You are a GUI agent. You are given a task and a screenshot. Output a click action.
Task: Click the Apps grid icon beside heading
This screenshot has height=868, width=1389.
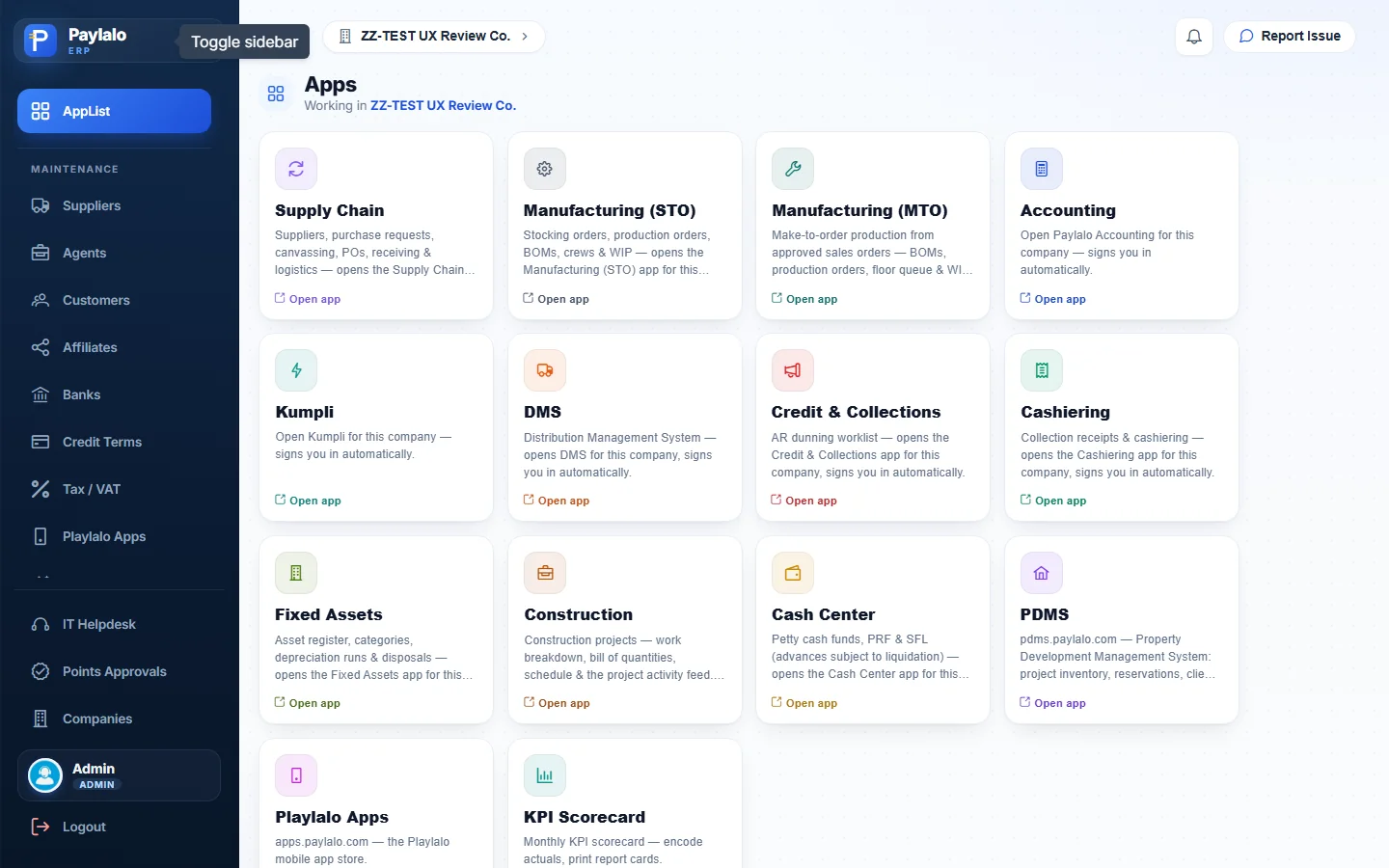coord(276,94)
